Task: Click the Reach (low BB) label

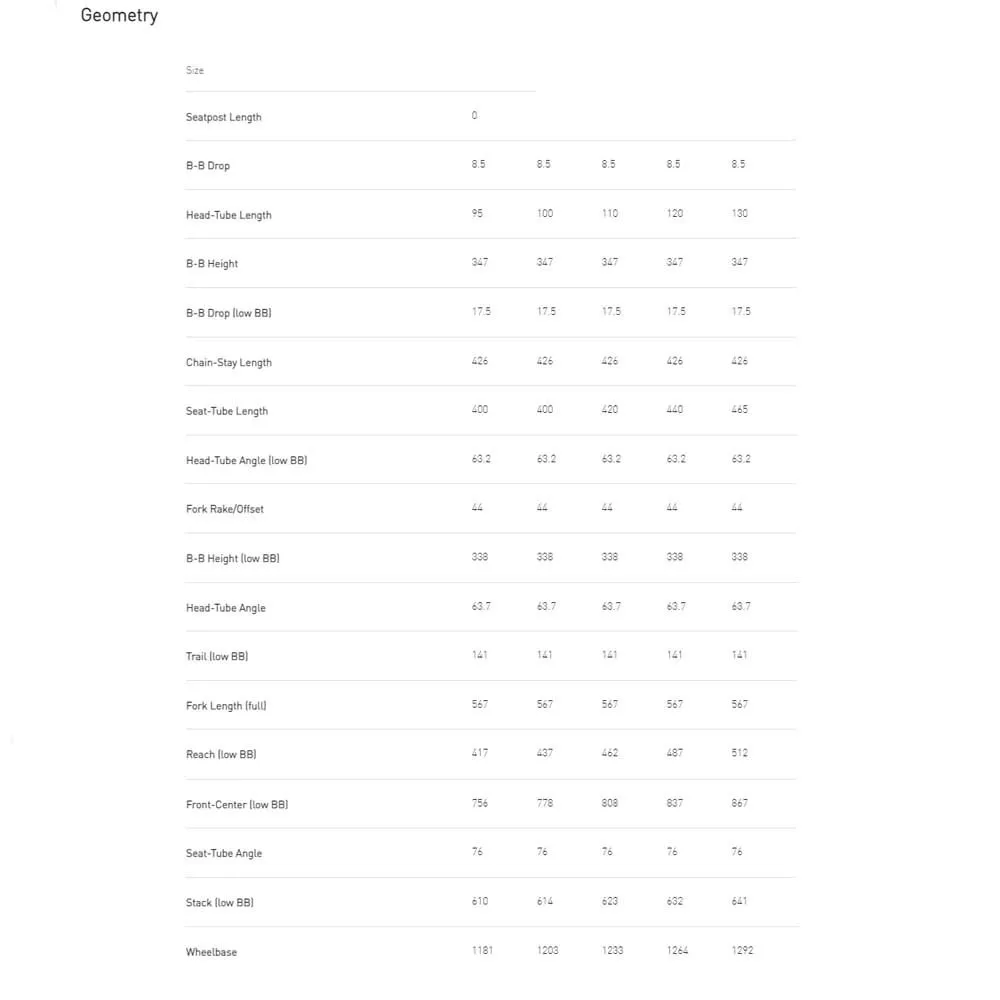Action: (x=221, y=754)
